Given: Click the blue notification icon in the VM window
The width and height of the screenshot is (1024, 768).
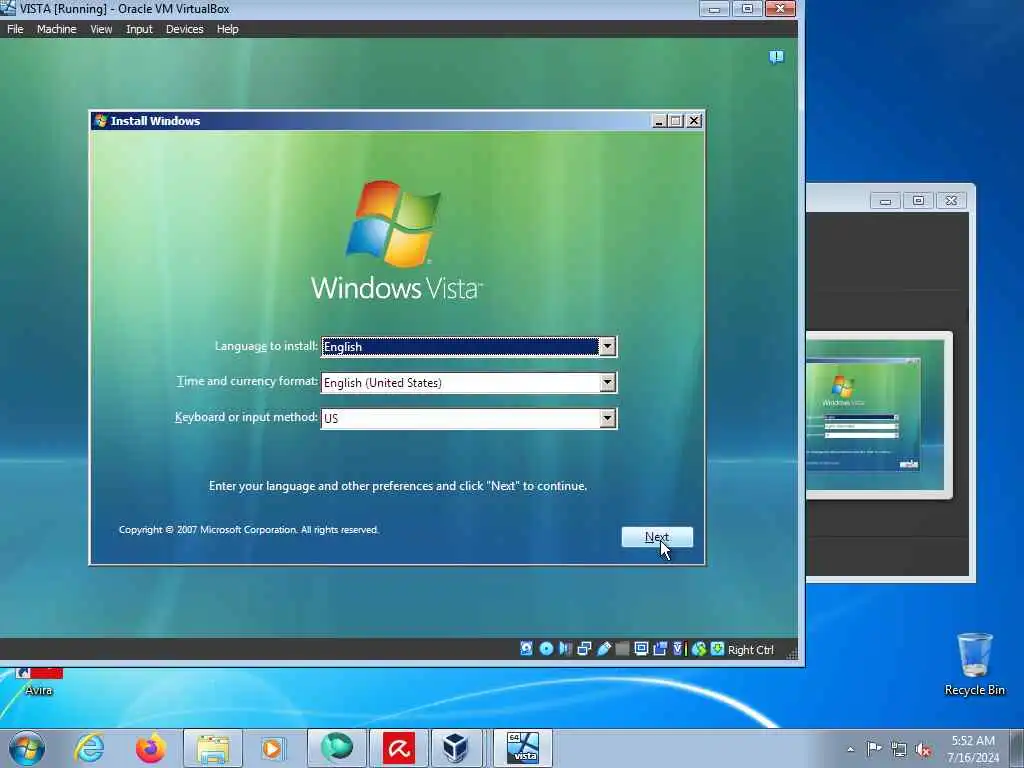Looking at the screenshot, I should (776, 57).
